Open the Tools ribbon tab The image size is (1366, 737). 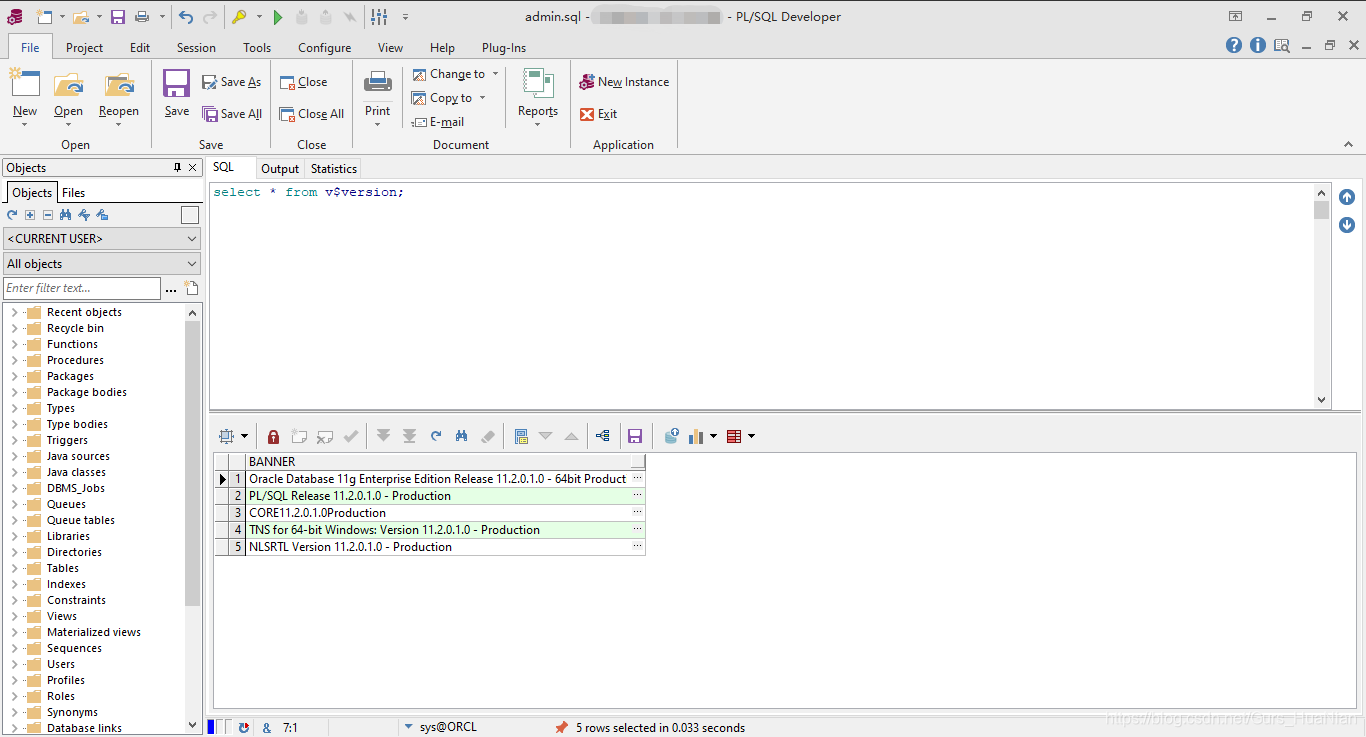pos(257,47)
